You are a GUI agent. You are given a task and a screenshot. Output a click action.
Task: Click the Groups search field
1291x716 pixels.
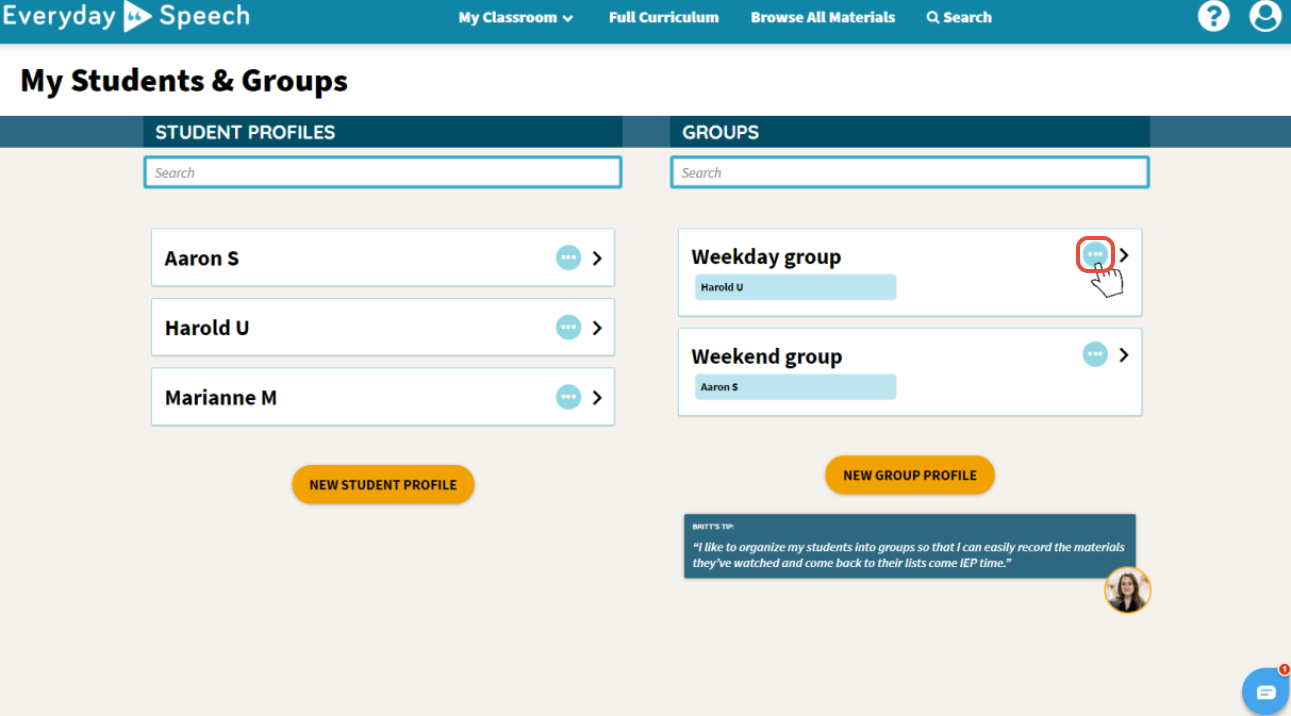coord(910,172)
